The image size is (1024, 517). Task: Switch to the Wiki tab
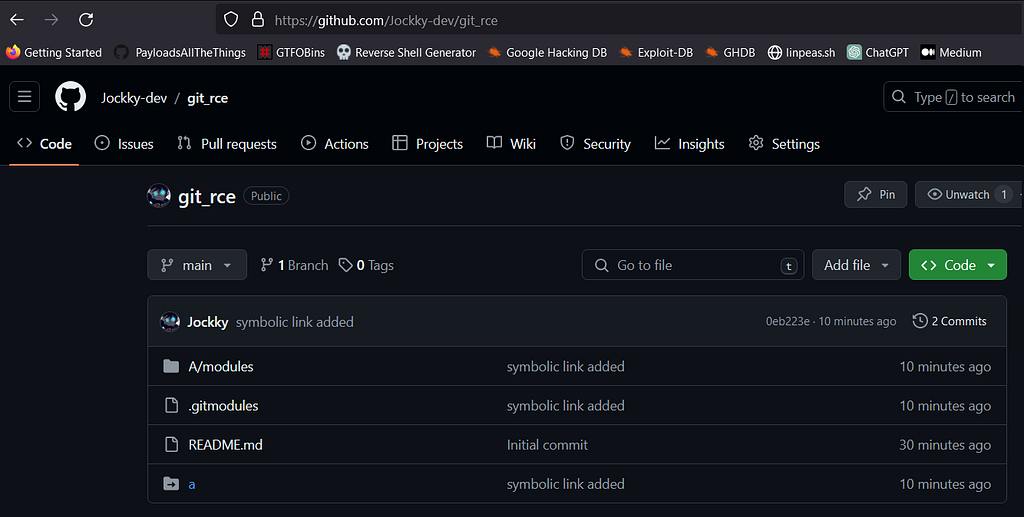[511, 144]
